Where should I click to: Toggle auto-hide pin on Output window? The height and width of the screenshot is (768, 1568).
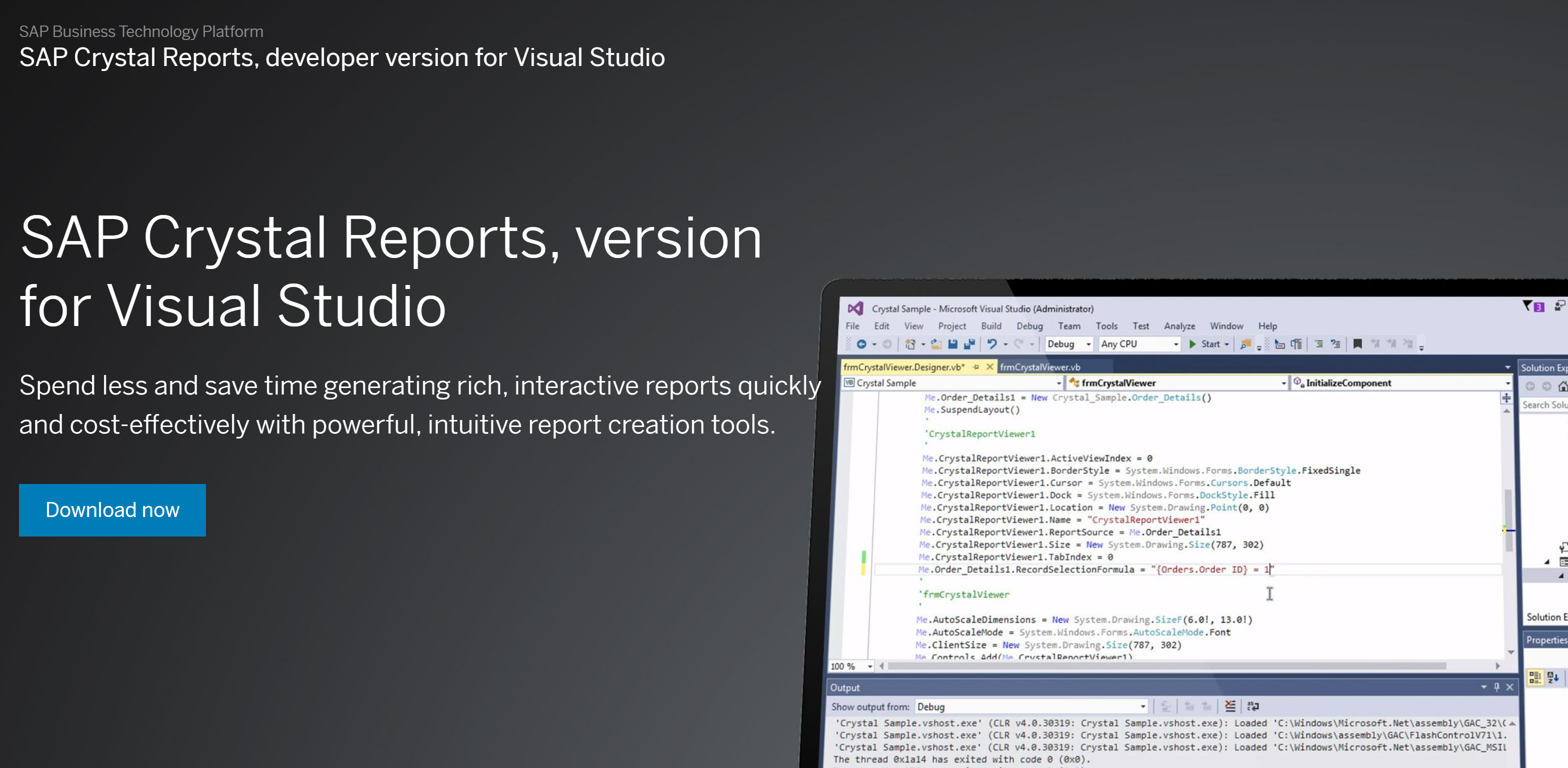coord(1497,687)
